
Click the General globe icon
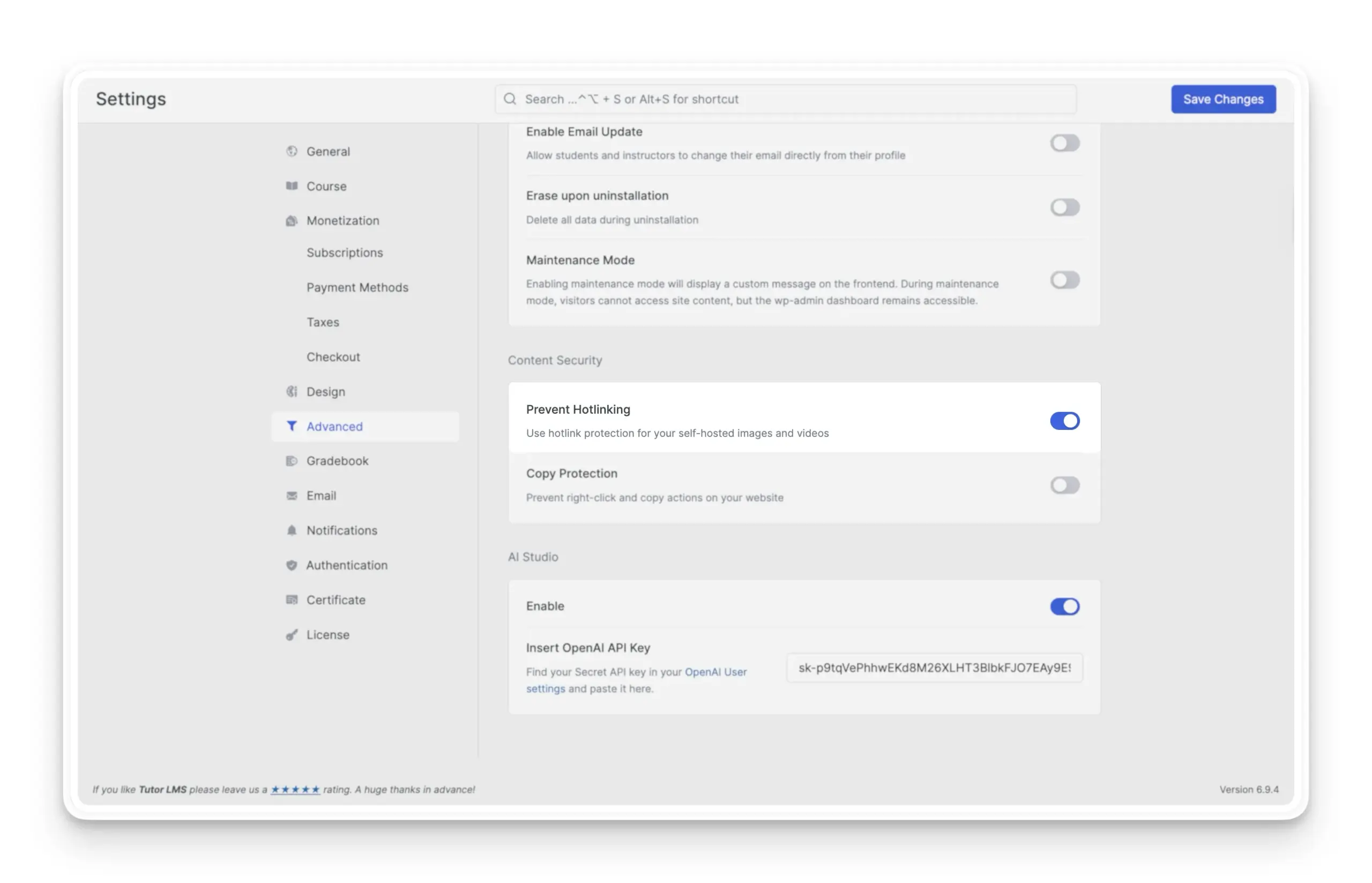pos(292,151)
